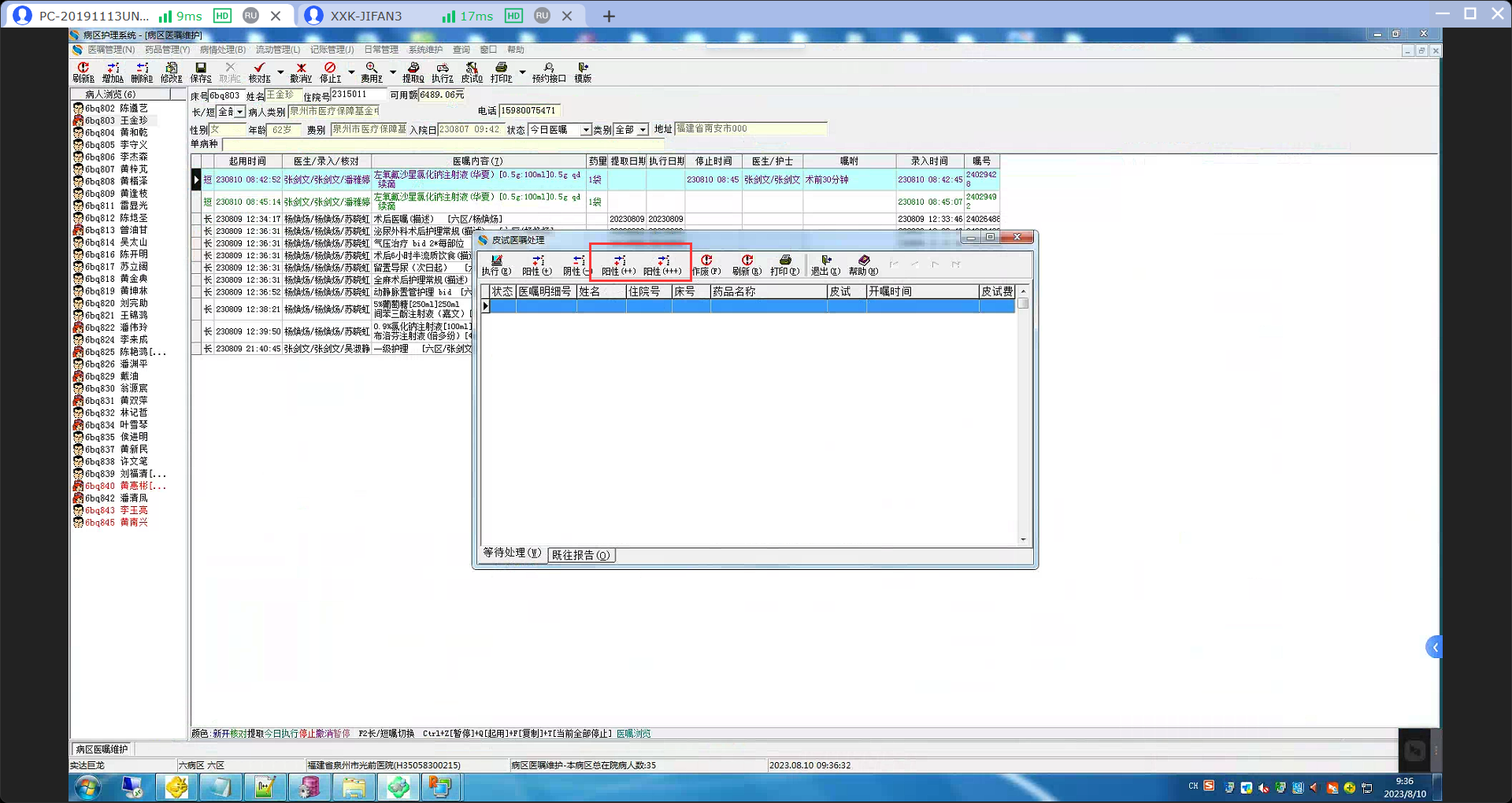Click the 床号 bed number input field
1512x803 pixels.
click(x=225, y=96)
